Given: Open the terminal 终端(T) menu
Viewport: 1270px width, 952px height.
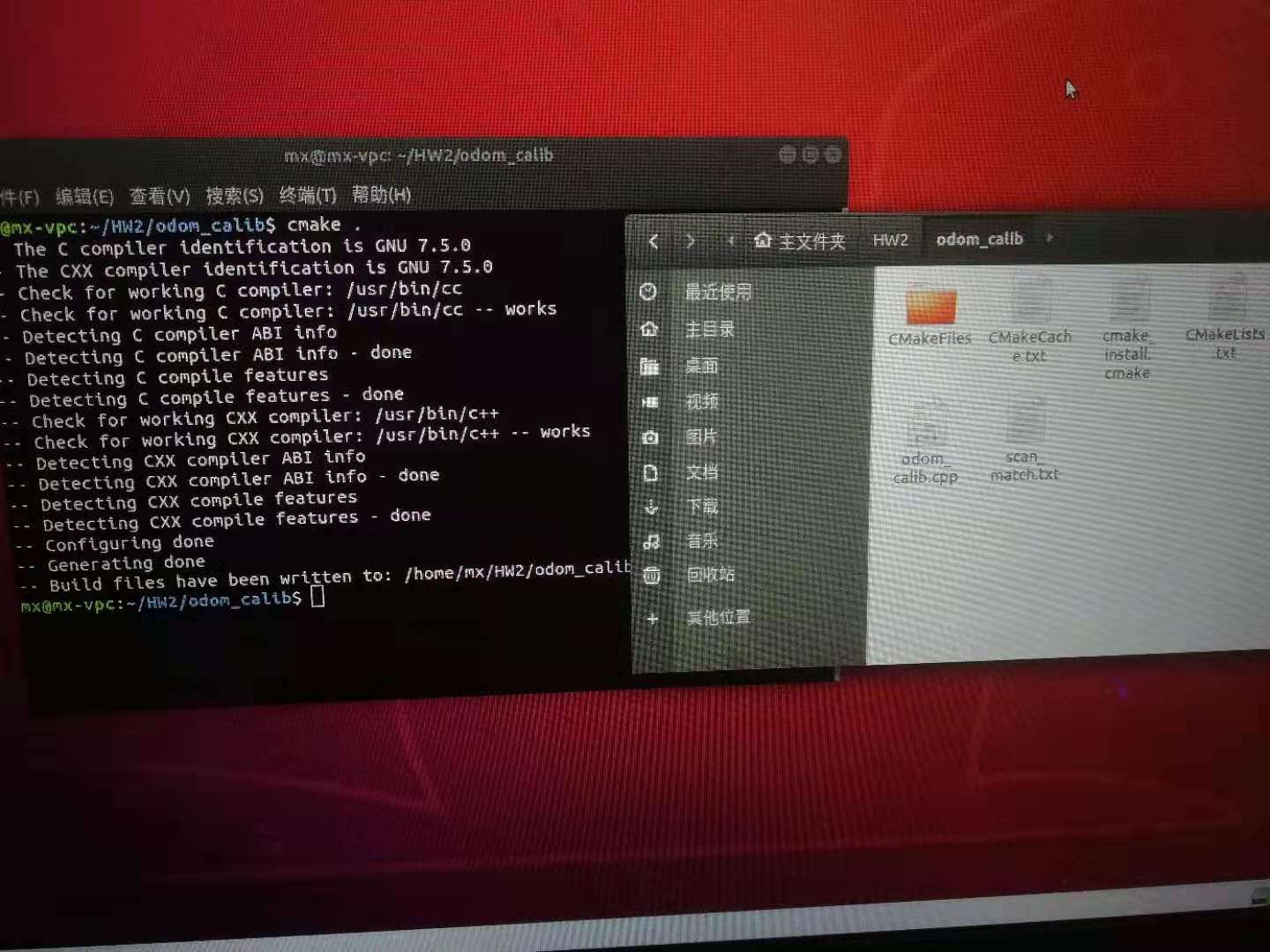Looking at the screenshot, I should [308, 195].
